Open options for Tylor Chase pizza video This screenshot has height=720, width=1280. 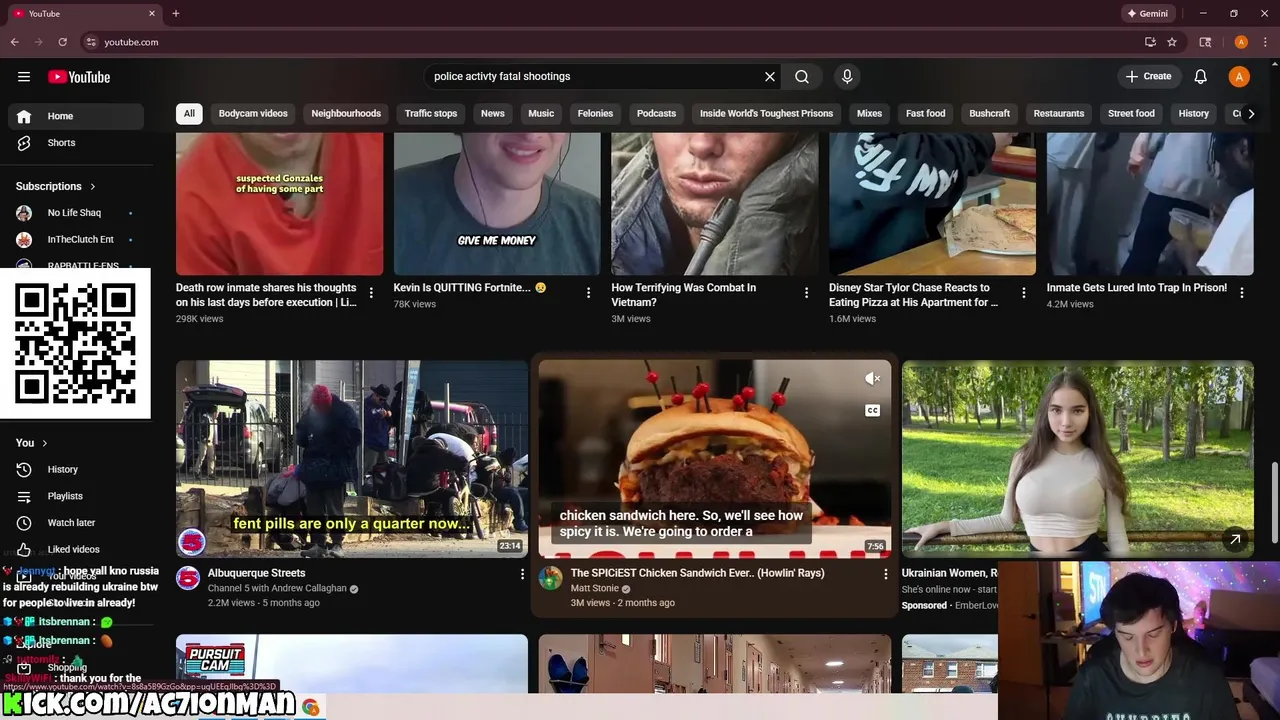(1023, 293)
